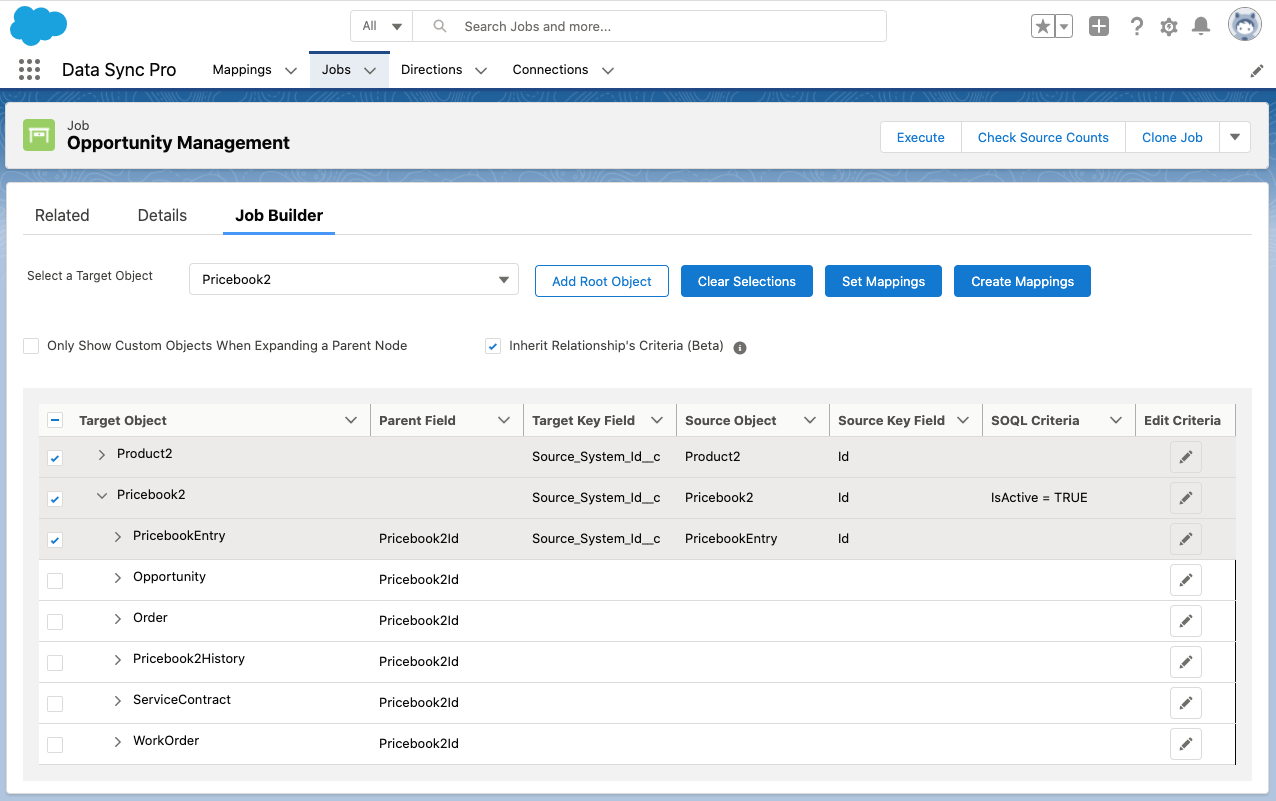
Task: Open the Connections navigation tab
Action: (550, 70)
